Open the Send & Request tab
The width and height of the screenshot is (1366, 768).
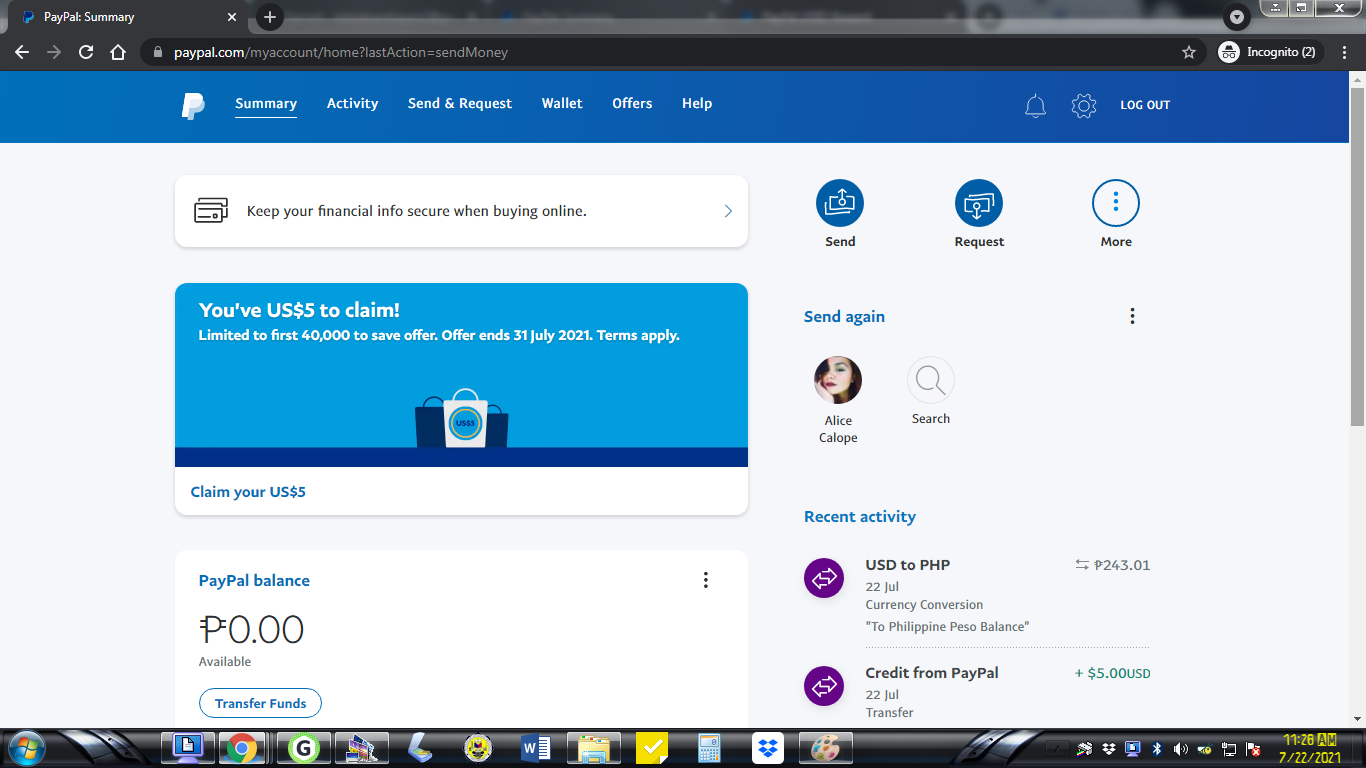click(460, 104)
